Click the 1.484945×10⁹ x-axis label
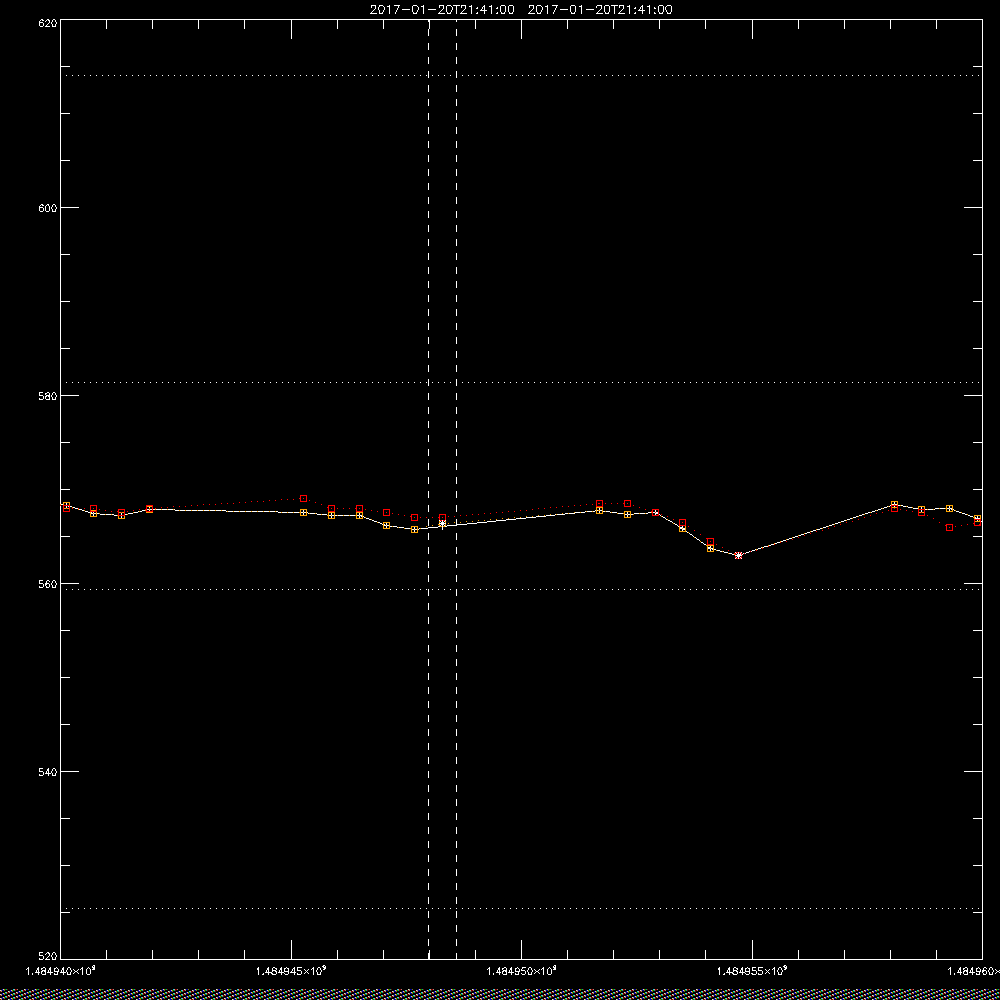The width and height of the screenshot is (1000, 1000). pyautogui.click(x=291, y=971)
